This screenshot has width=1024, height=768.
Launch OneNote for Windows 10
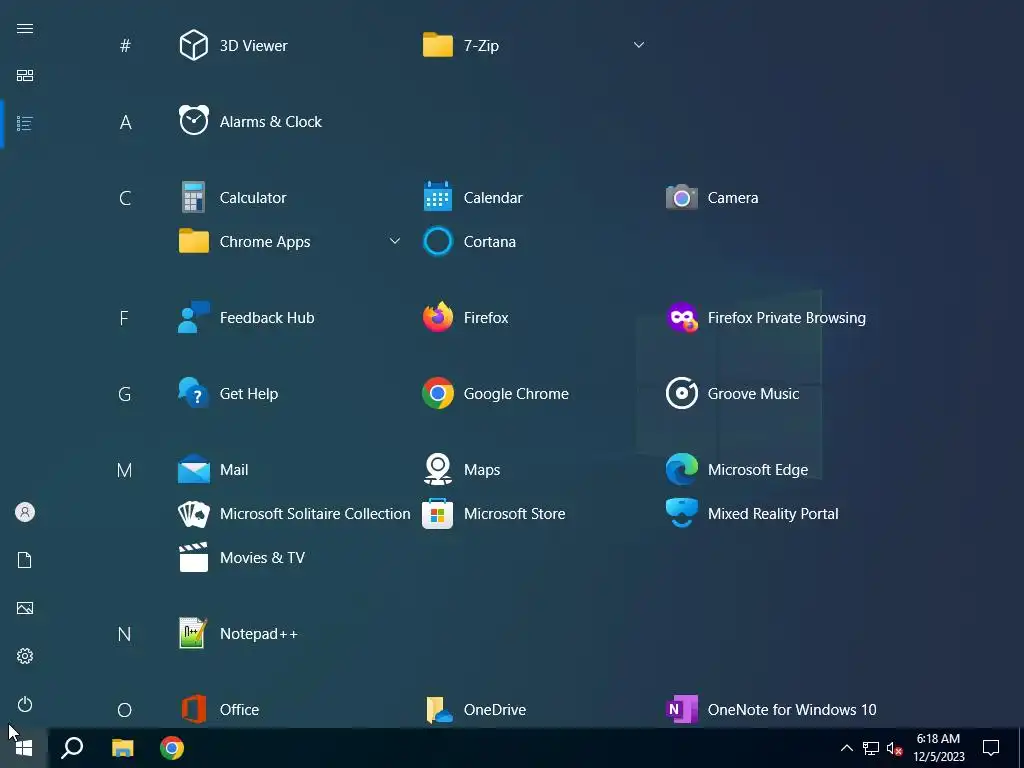click(x=771, y=709)
